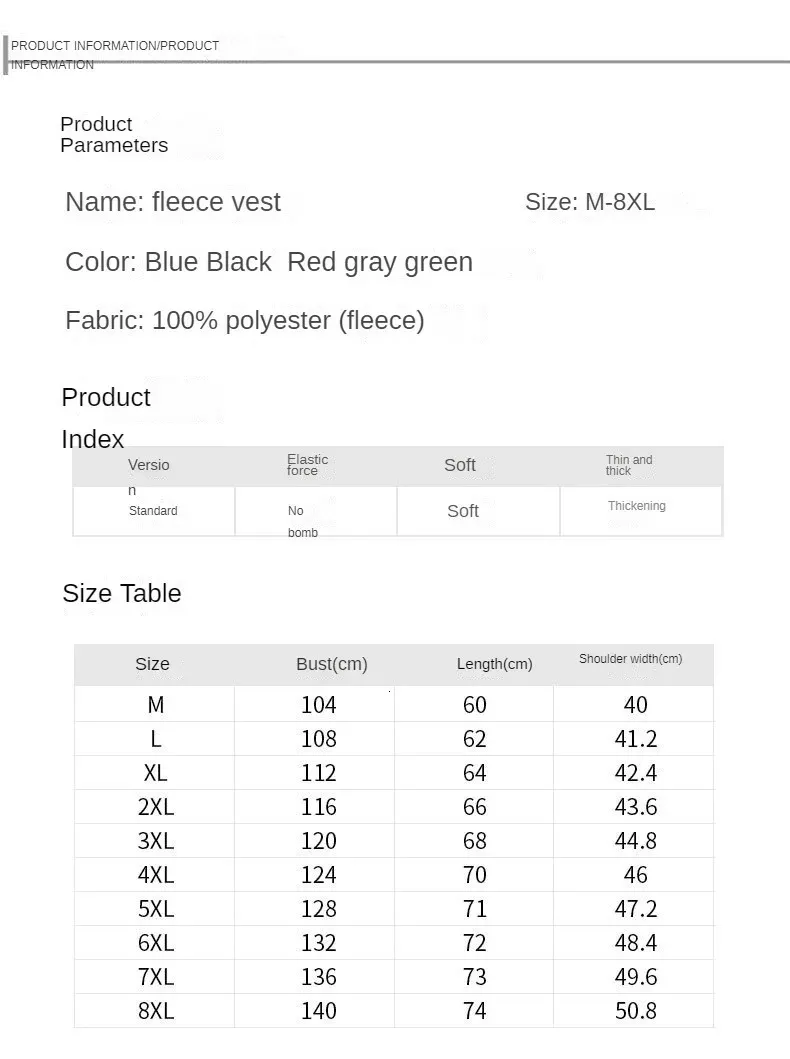The width and height of the screenshot is (790, 1059).
Task: Click the Size: M-8XL text
Action: [590, 202]
